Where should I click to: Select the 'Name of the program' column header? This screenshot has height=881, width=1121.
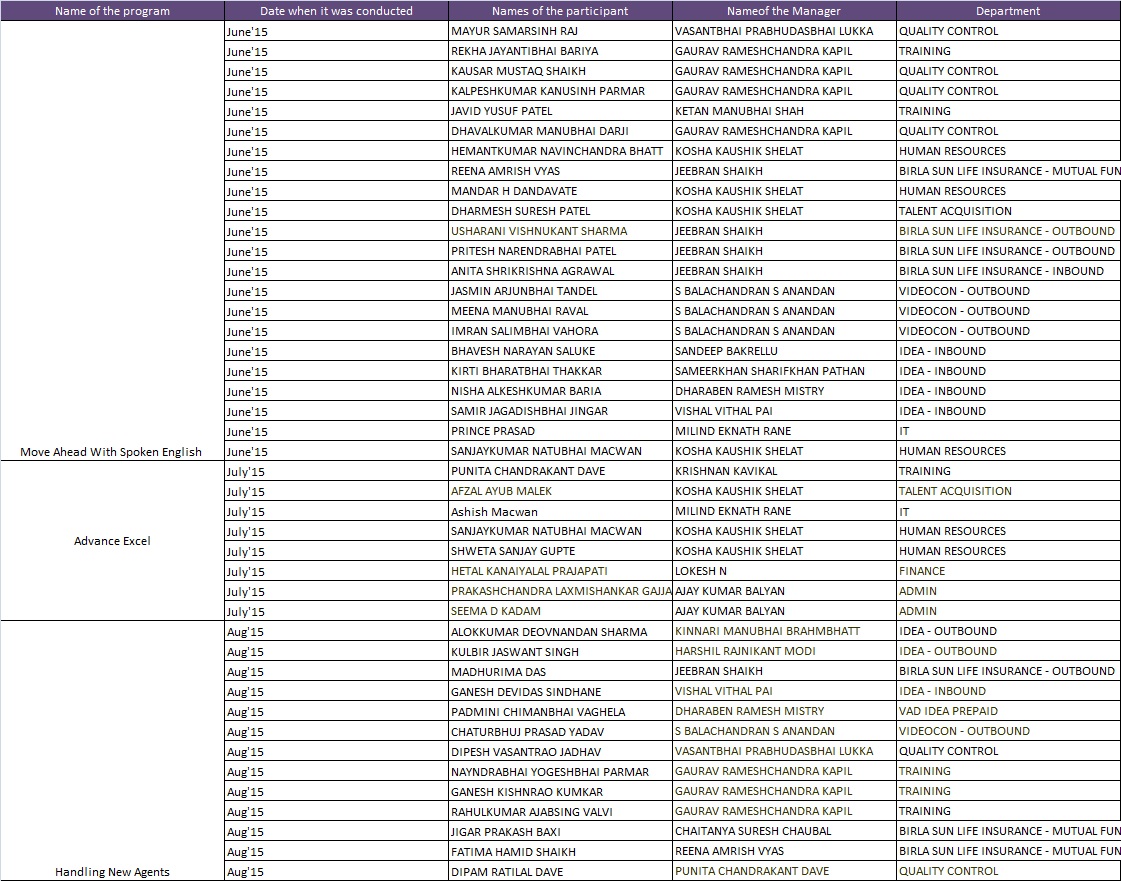point(112,11)
